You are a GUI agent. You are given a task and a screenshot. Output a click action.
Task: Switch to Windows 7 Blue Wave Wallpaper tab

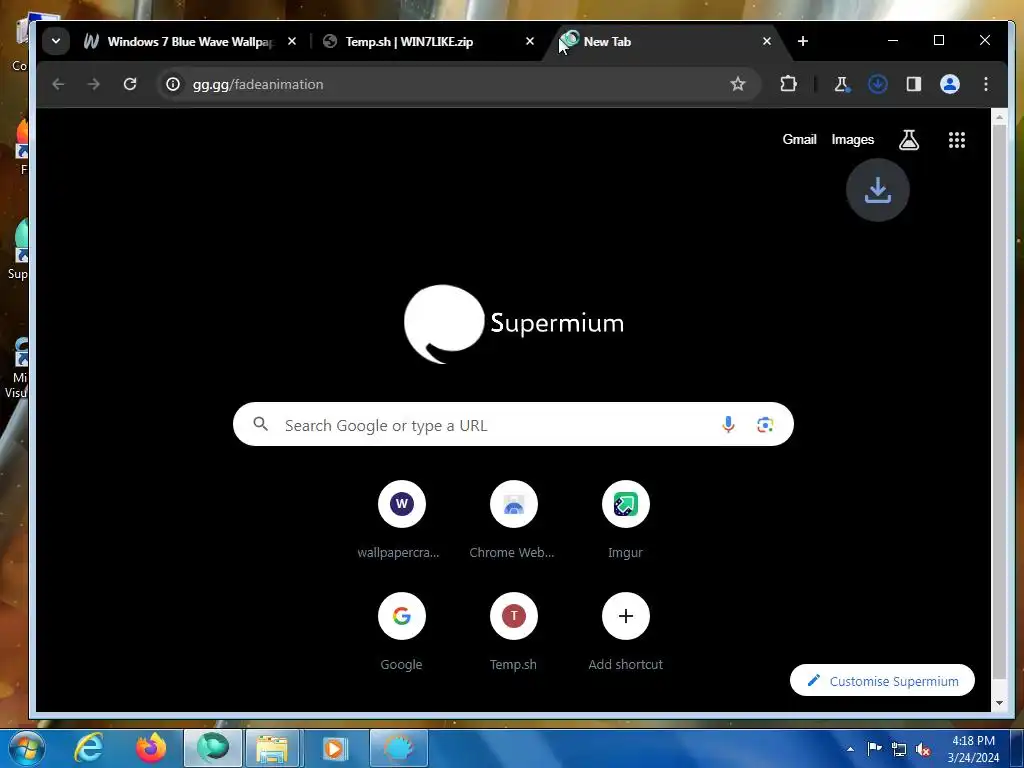[189, 42]
